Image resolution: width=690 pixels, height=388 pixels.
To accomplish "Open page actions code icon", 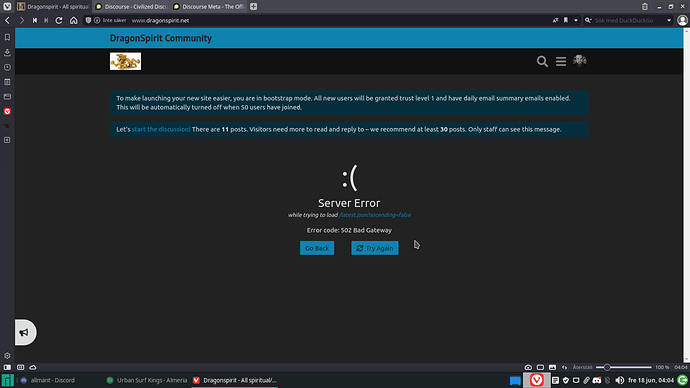I will (x=565, y=367).
